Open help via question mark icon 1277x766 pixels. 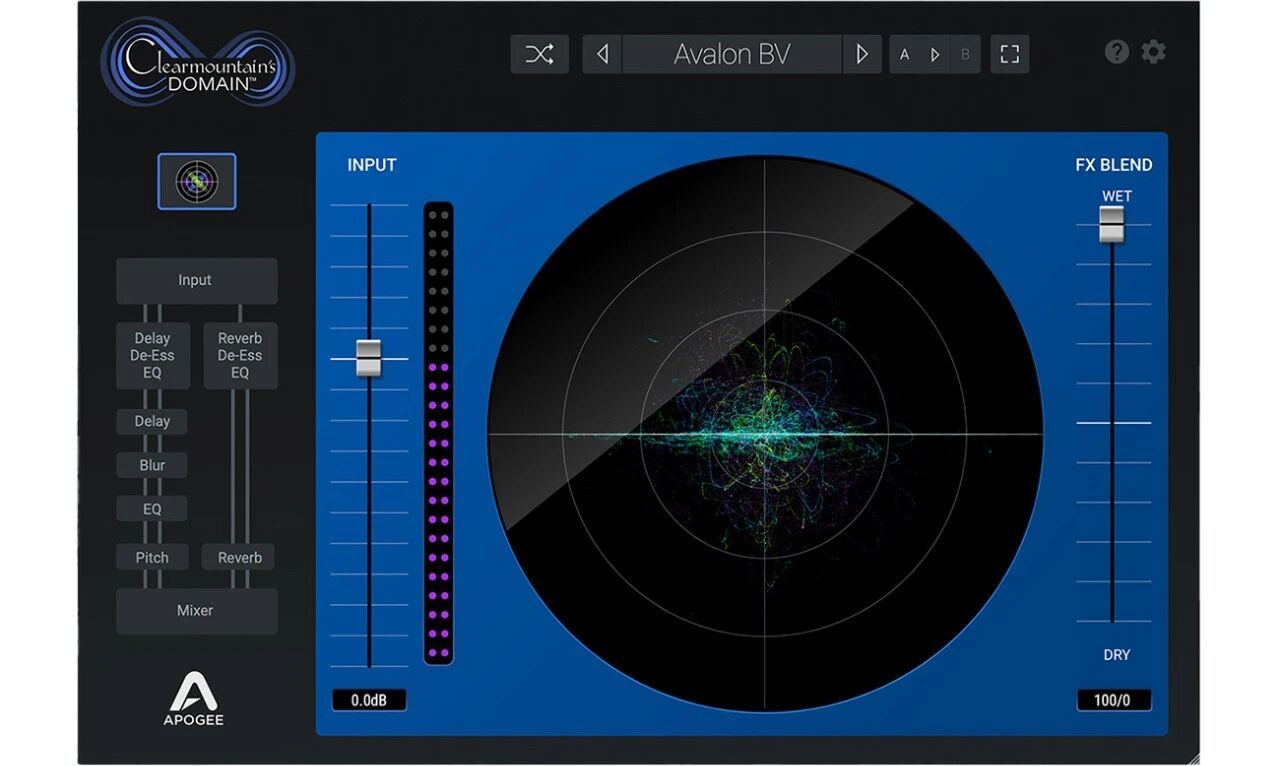tap(1116, 52)
